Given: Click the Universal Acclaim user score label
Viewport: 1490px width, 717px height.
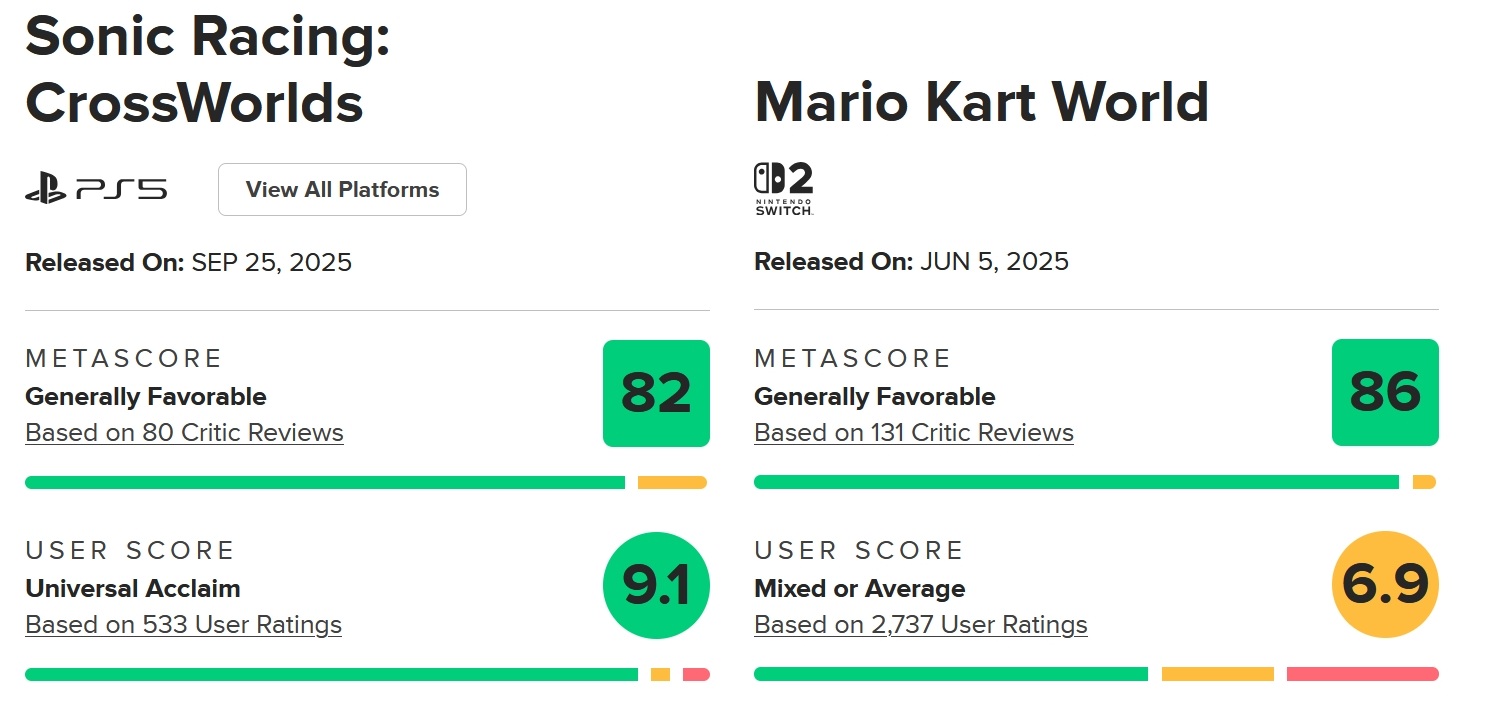Looking at the screenshot, I should 133,588.
